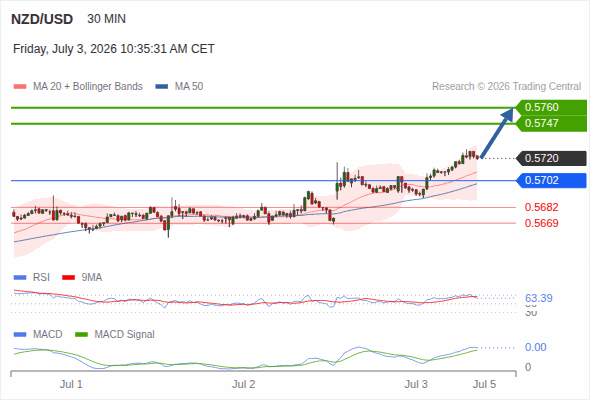The height and width of the screenshot is (400, 590).
Task: Open the Research Trading Central copyright link
Action: click(x=506, y=87)
